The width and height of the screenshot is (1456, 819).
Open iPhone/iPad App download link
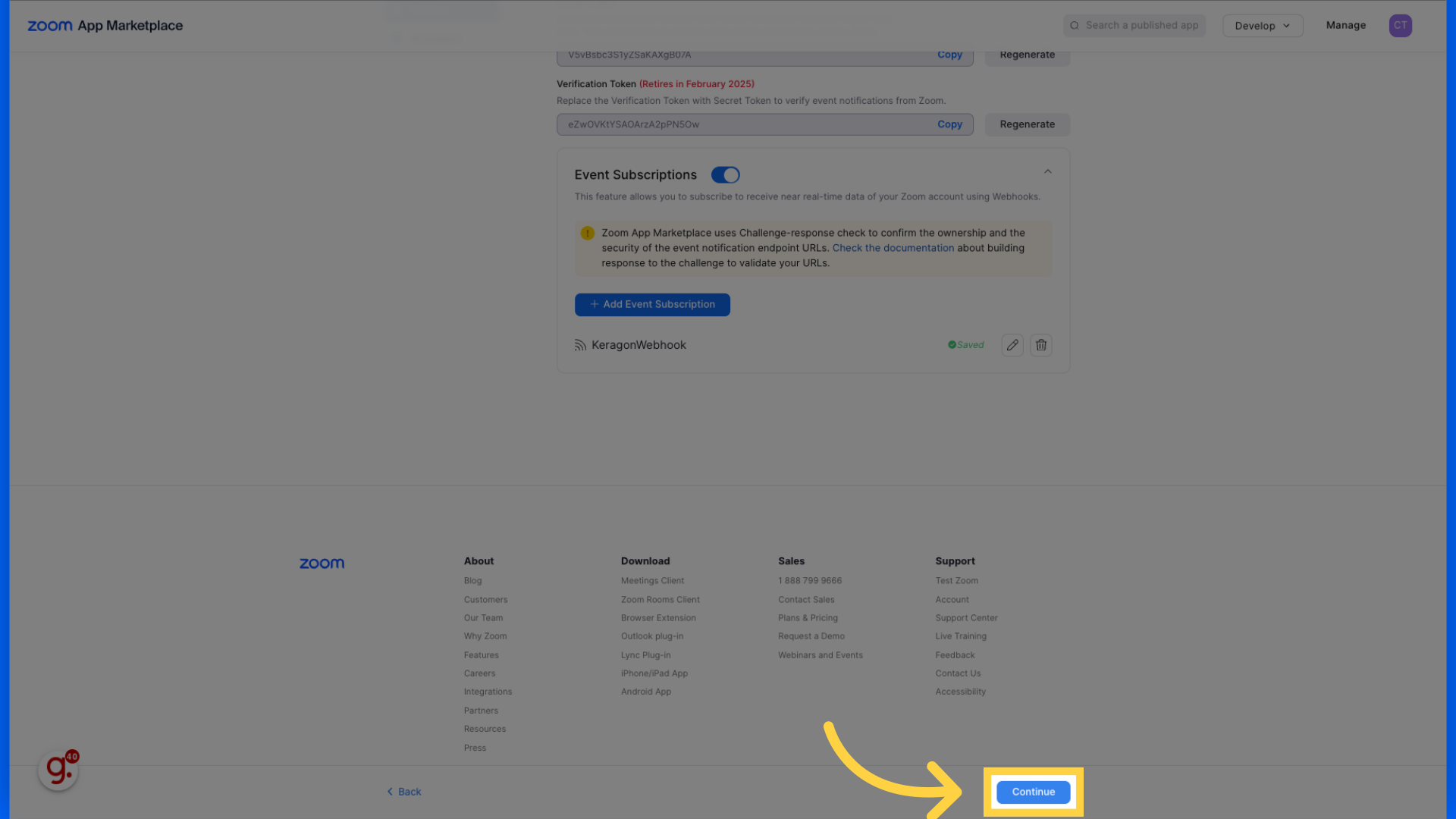tap(654, 673)
